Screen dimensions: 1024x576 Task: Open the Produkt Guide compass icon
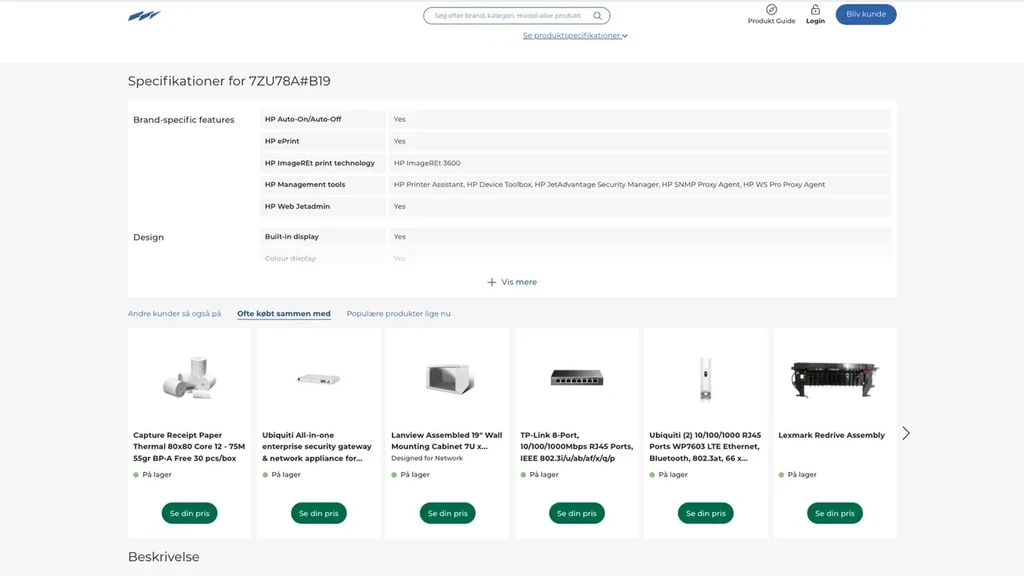point(771,9)
